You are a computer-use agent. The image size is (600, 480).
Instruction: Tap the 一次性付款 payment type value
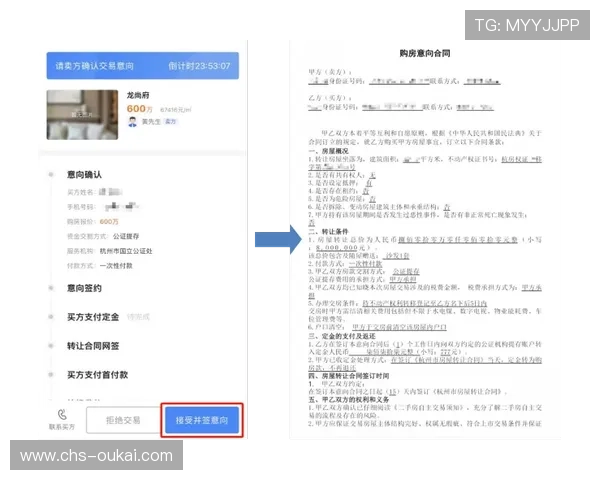116,266
